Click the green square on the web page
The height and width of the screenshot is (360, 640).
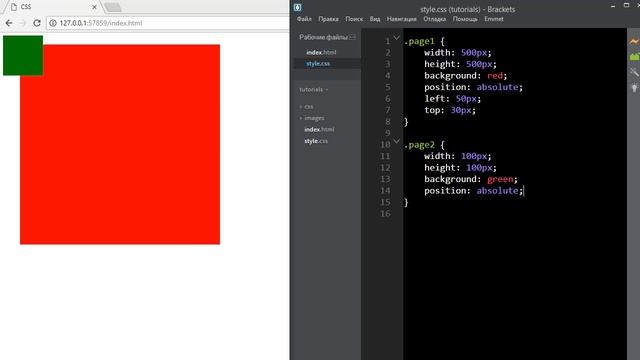(x=23, y=56)
